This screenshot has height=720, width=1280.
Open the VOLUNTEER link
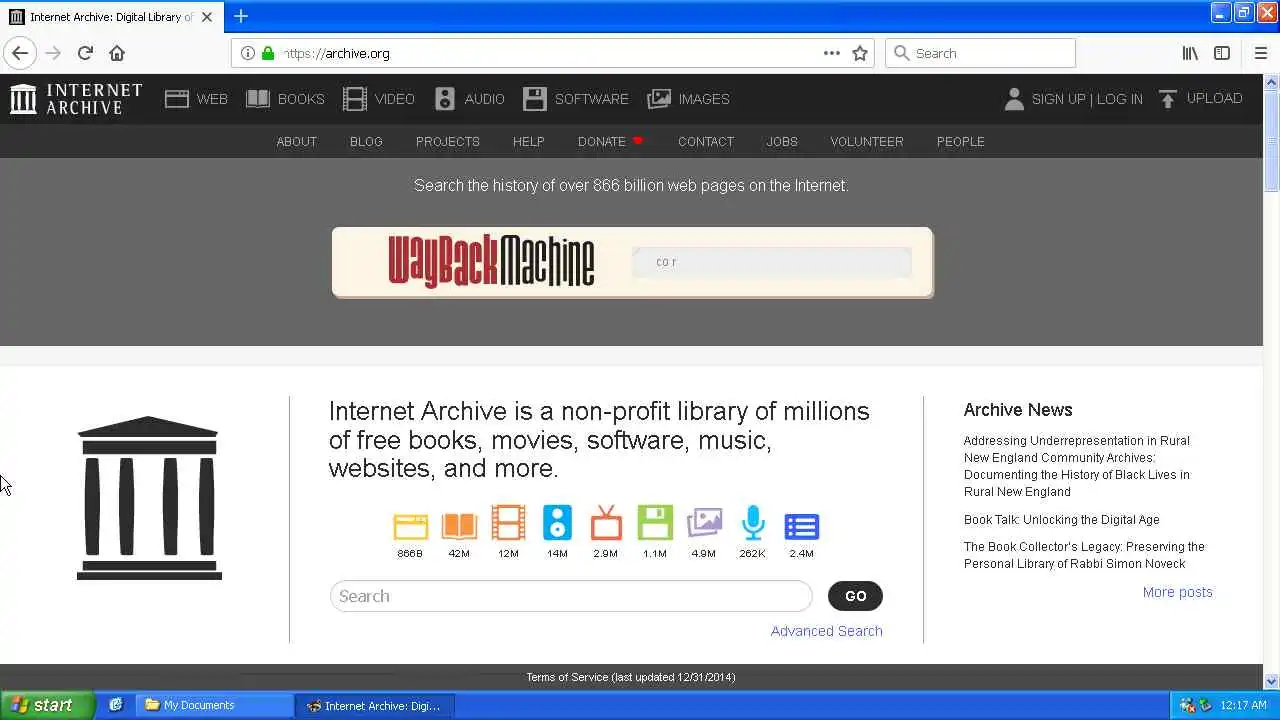pyautogui.click(x=867, y=142)
